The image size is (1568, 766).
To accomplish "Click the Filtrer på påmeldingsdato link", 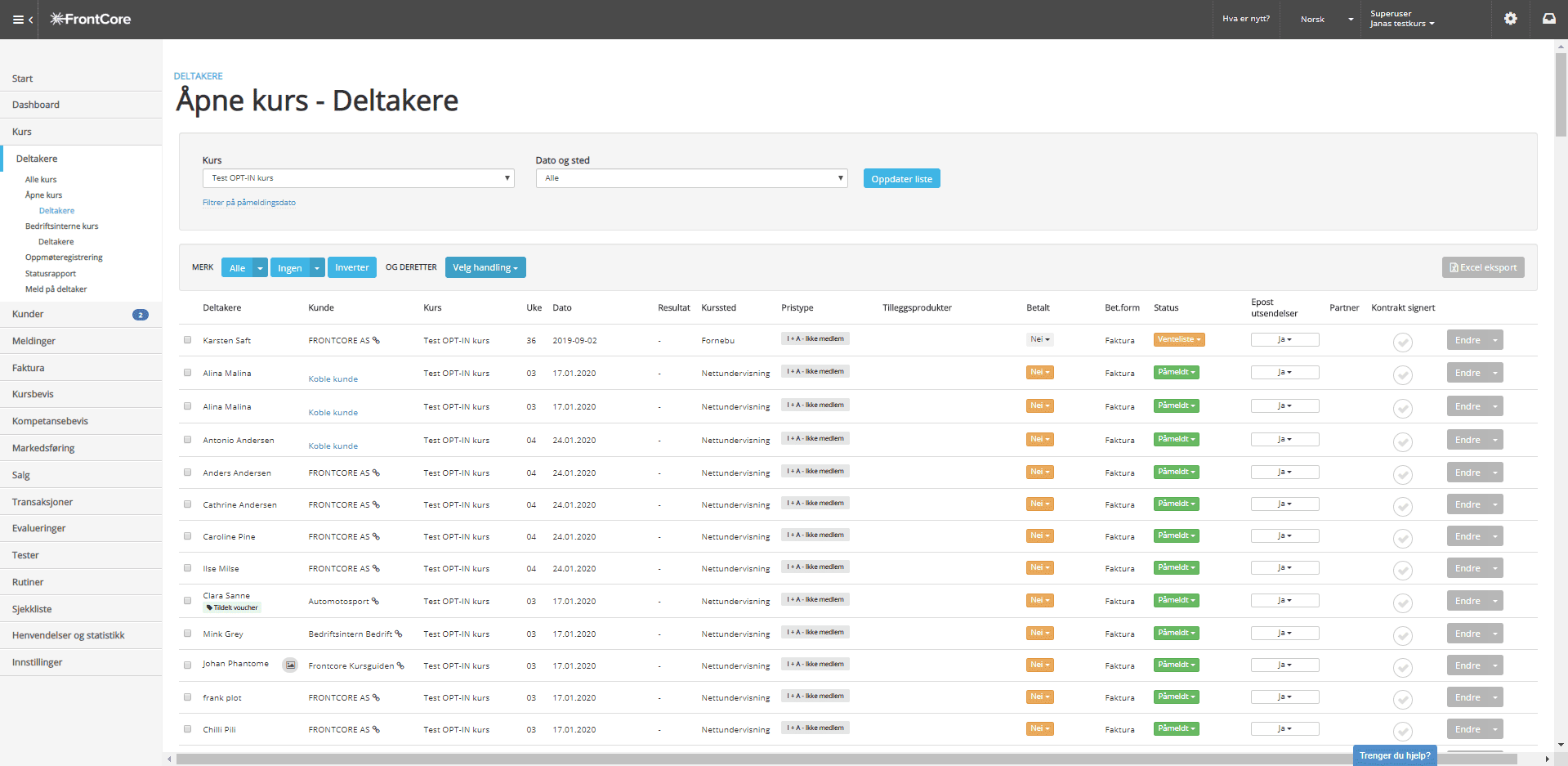I will pos(249,203).
